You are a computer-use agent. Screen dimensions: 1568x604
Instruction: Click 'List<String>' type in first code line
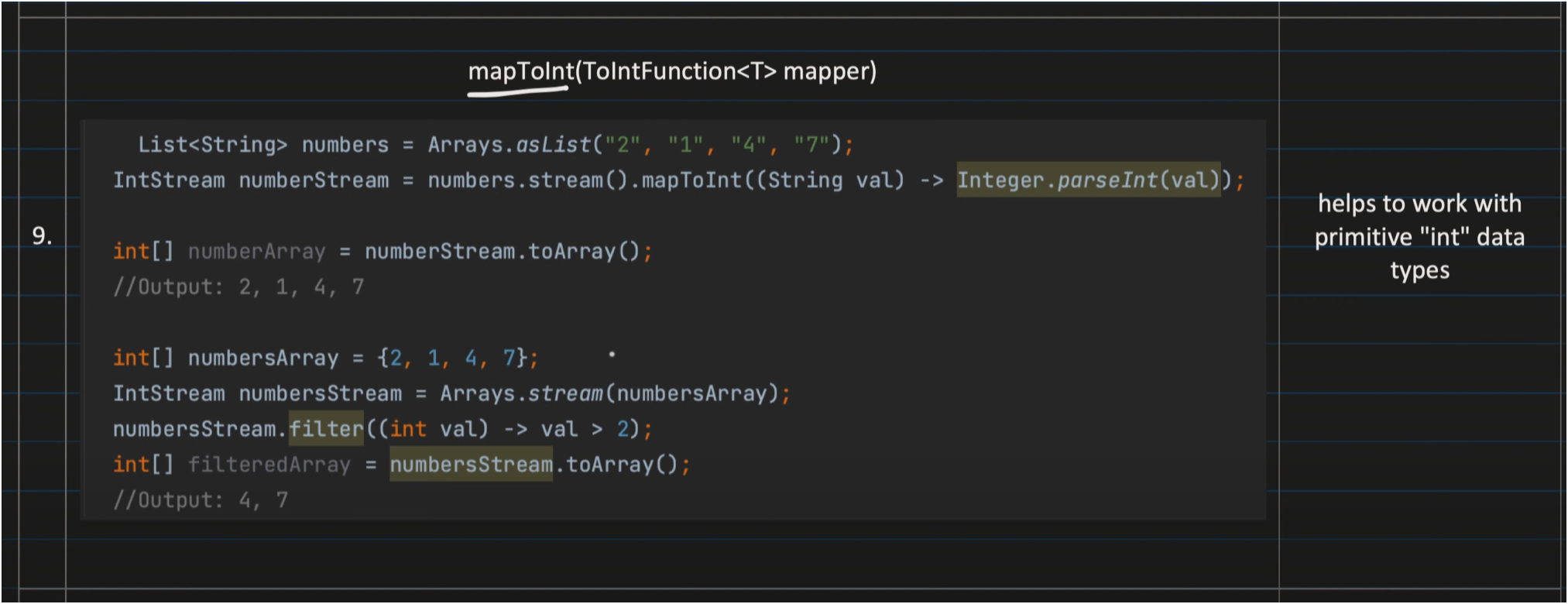[x=212, y=145]
